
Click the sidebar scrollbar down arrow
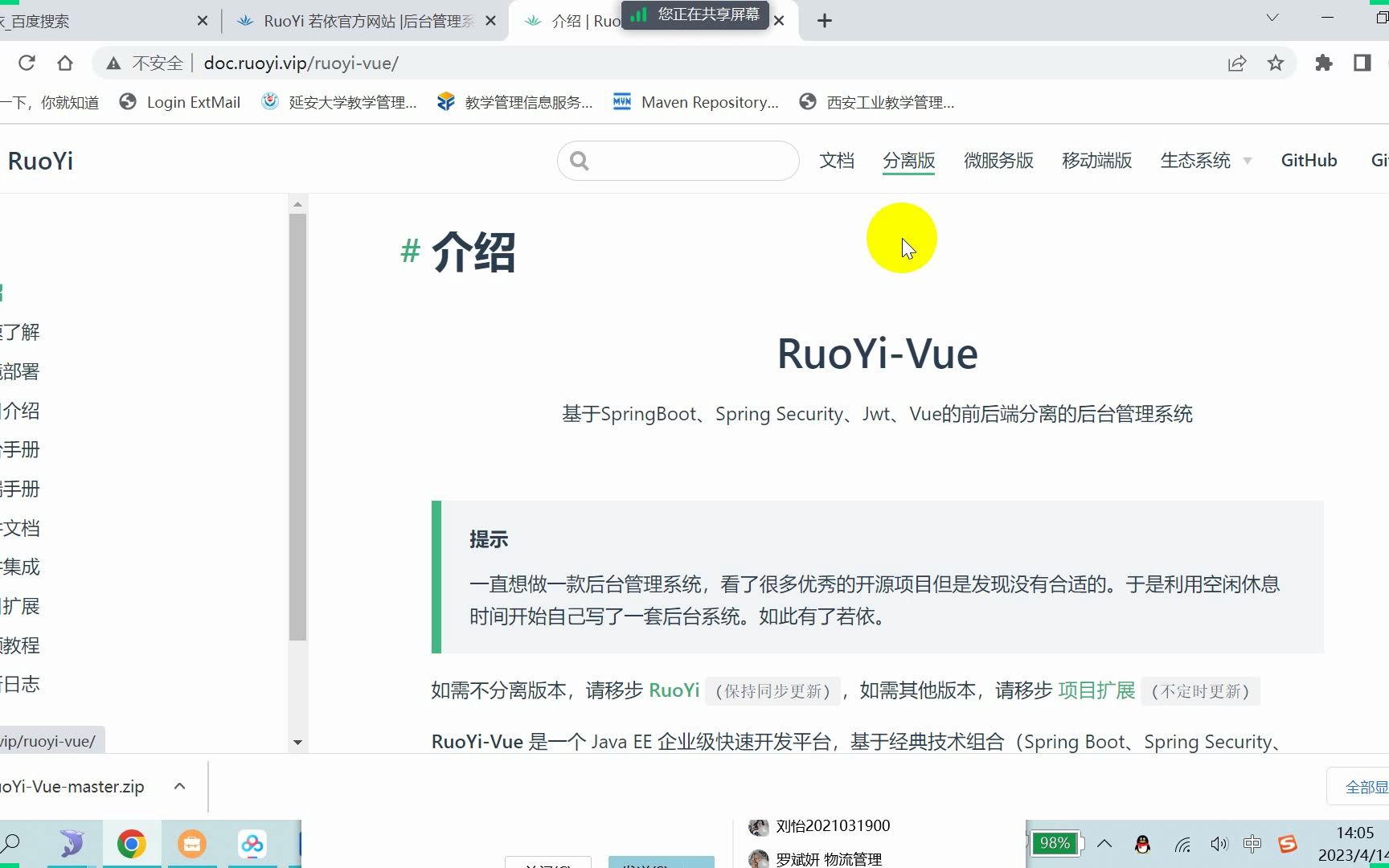pyautogui.click(x=297, y=743)
